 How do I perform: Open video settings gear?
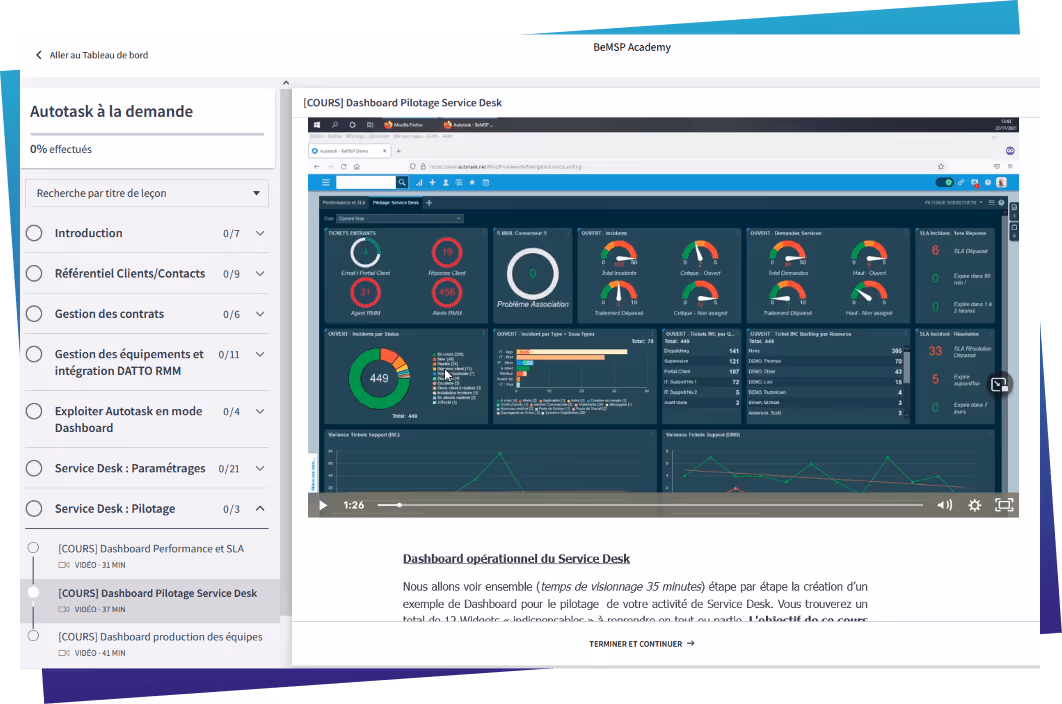pyautogui.click(x=975, y=505)
